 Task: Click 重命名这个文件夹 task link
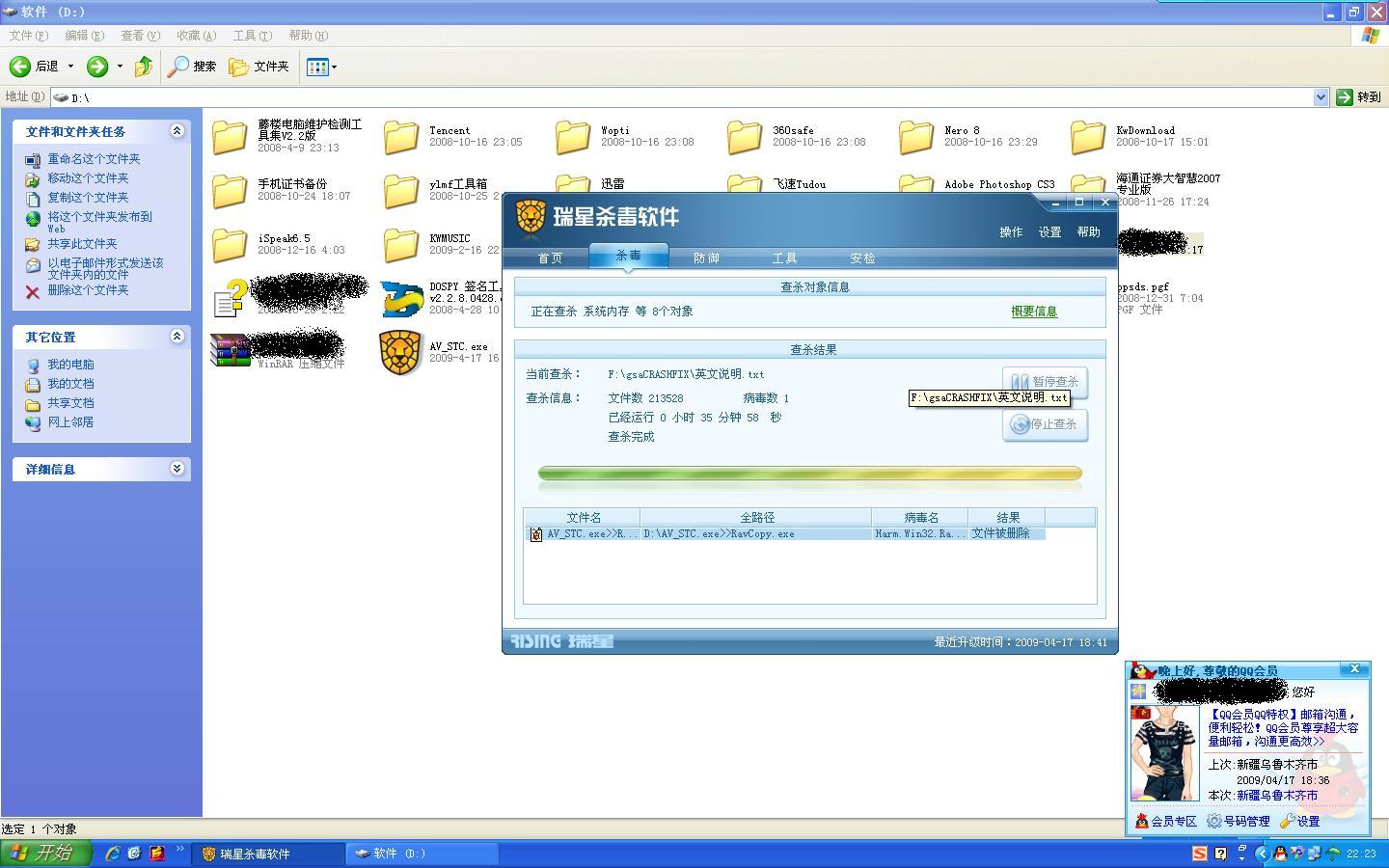[x=94, y=159]
